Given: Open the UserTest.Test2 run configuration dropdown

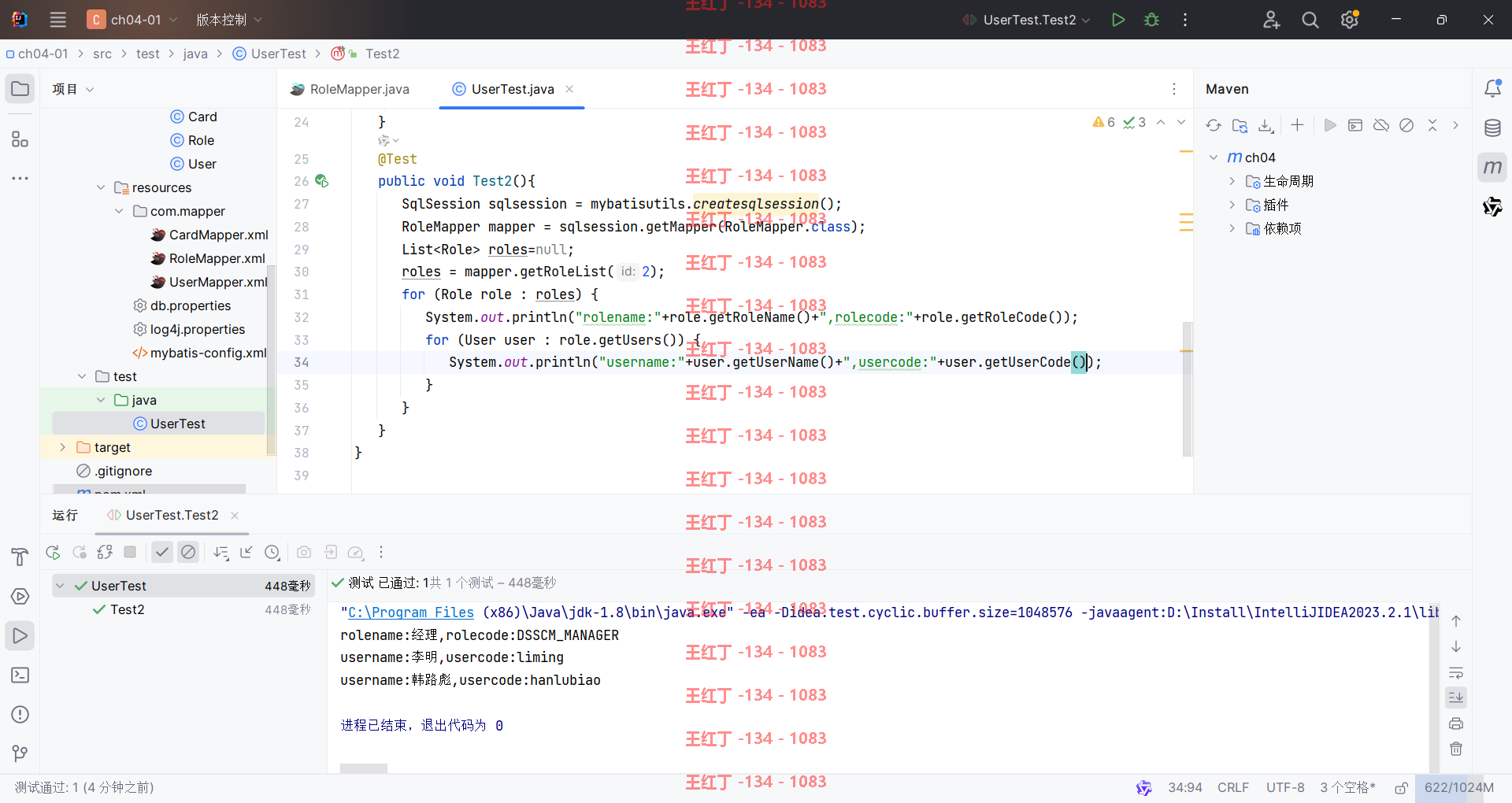Looking at the screenshot, I should 1026,20.
